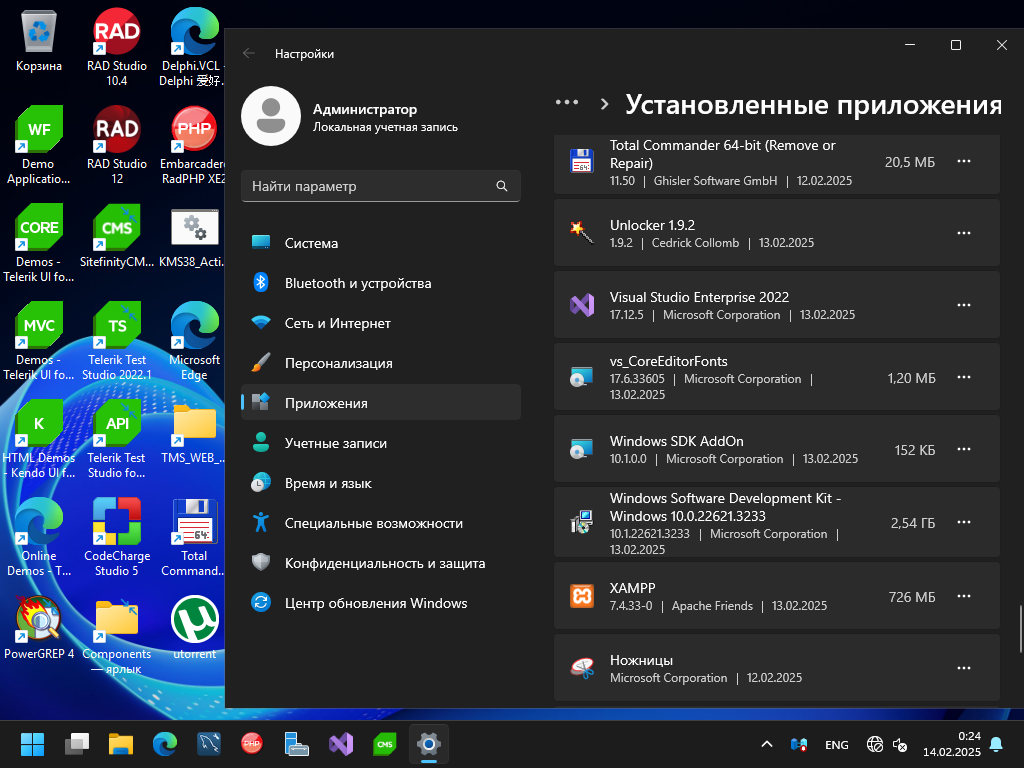Select the KMS38_Acti desktop file icon
Viewport: 1024px width, 768px height.
pos(195,236)
